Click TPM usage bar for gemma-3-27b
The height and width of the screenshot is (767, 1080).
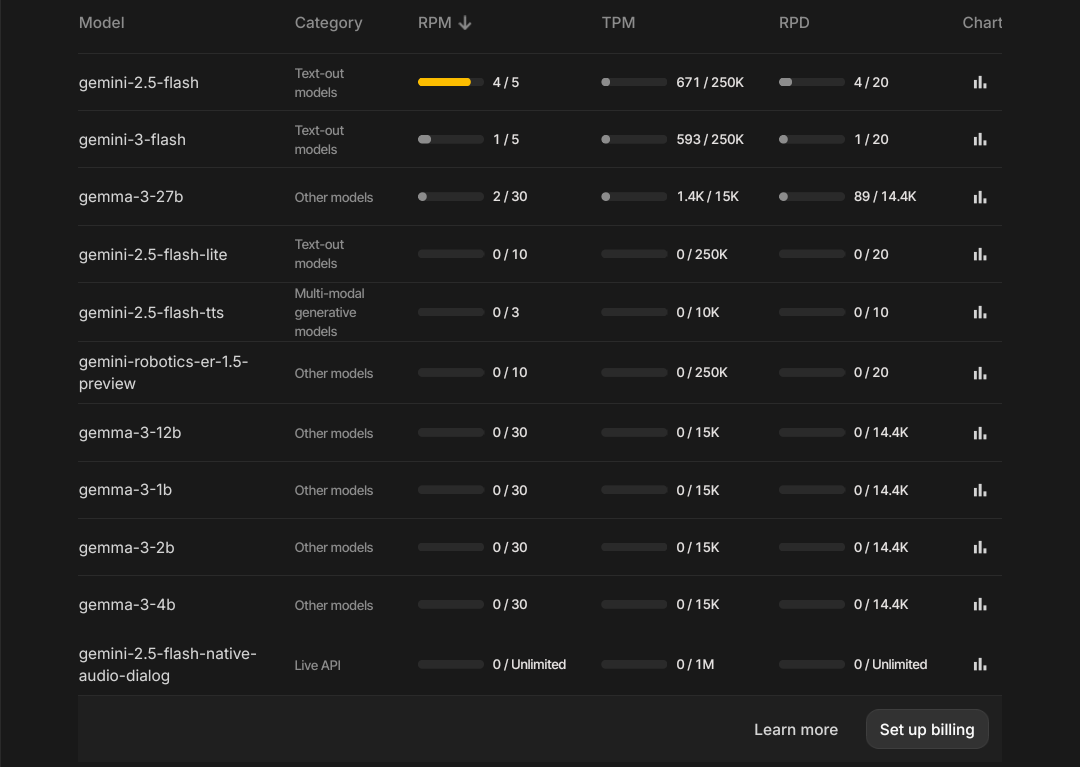click(x=634, y=196)
